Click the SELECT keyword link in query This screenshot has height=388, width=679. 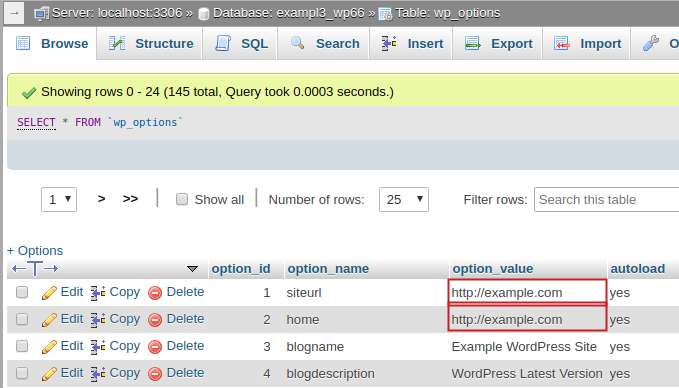click(x=36, y=123)
